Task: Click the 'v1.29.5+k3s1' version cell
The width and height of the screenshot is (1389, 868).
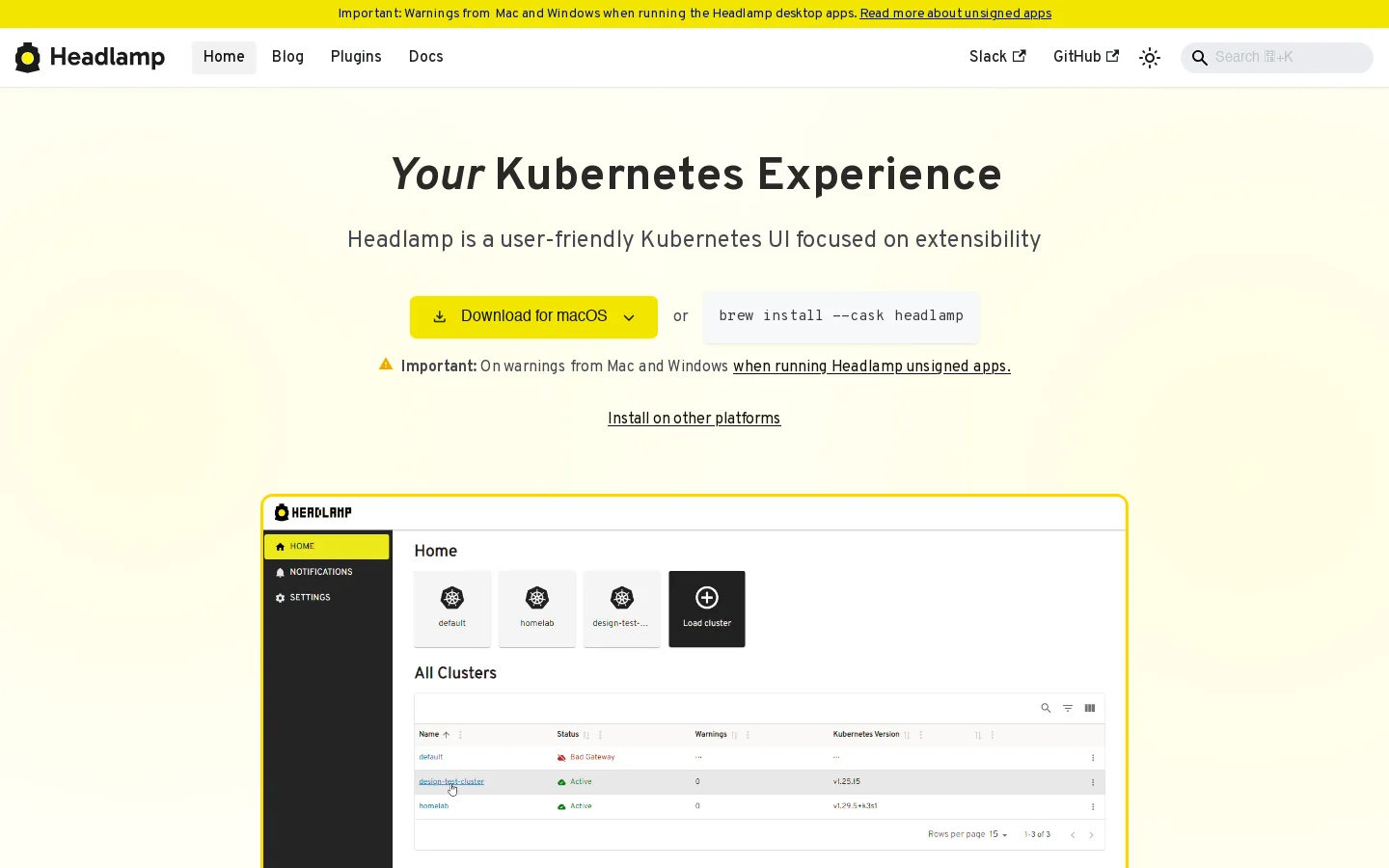Action: click(x=856, y=806)
